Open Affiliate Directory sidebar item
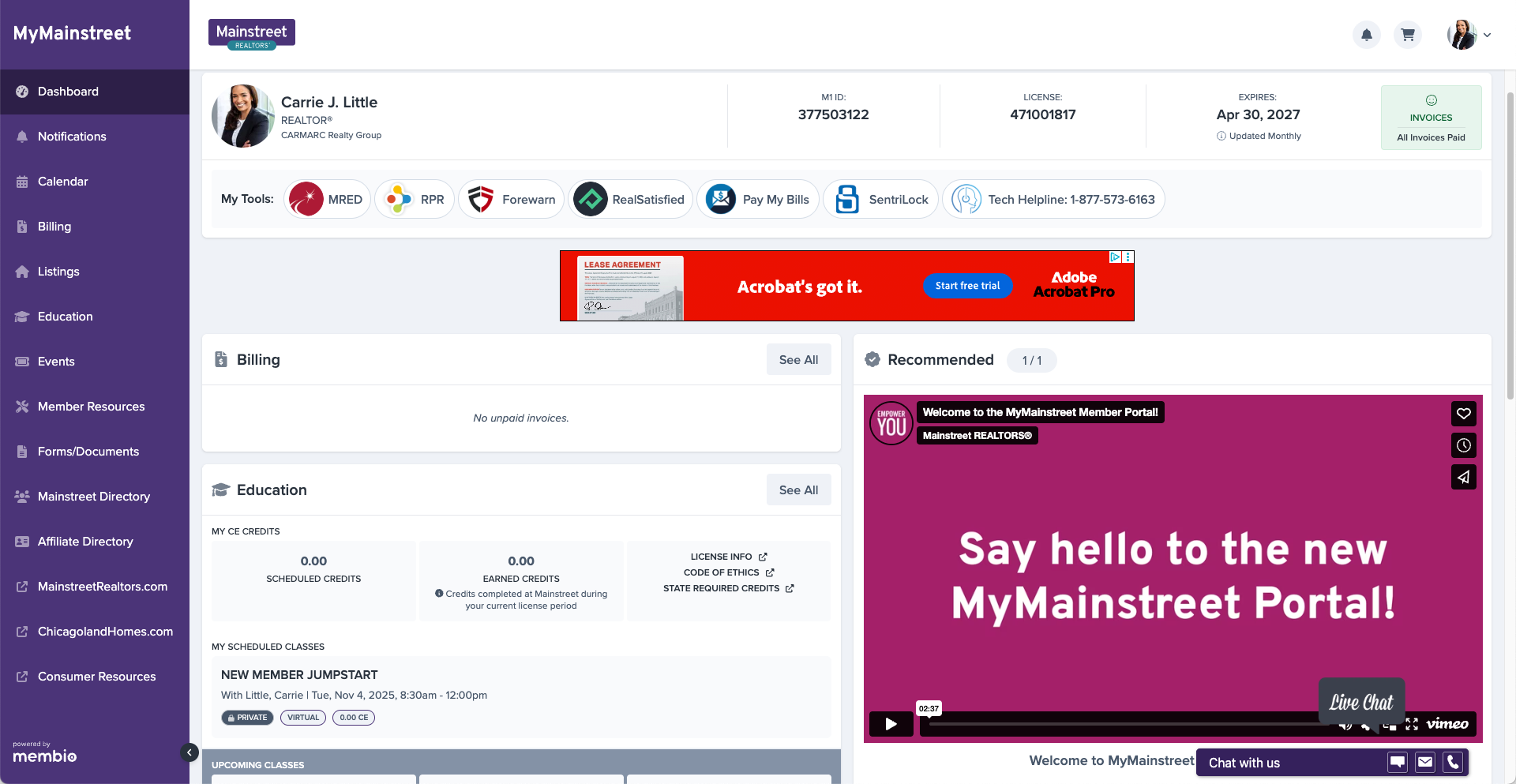1516x784 pixels. point(95,542)
